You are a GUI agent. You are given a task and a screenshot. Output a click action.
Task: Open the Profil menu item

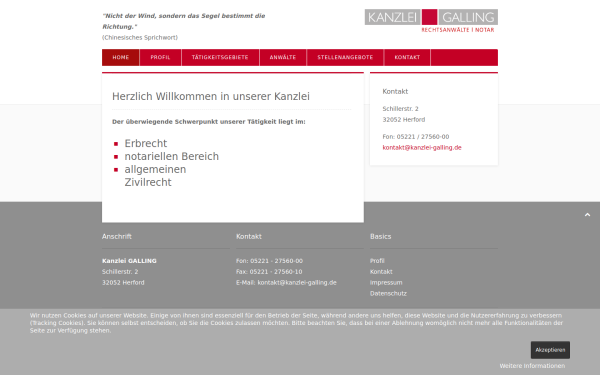[x=160, y=57]
